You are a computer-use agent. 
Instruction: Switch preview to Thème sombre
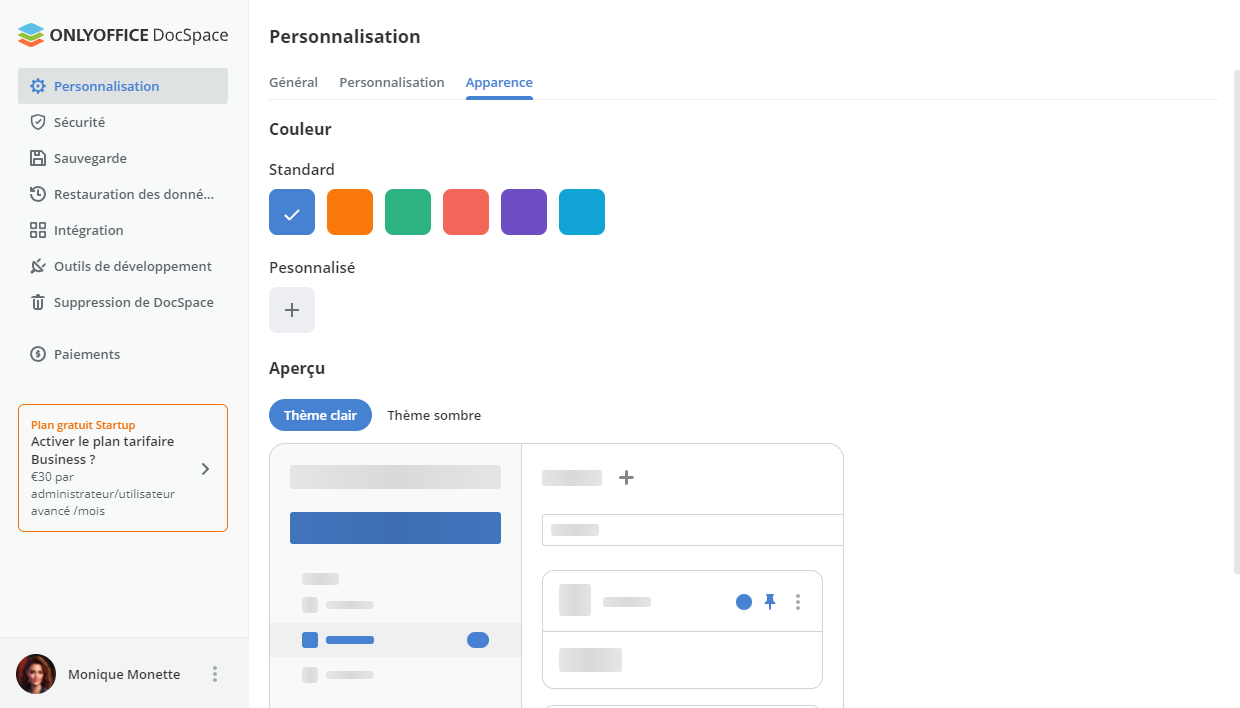(434, 415)
